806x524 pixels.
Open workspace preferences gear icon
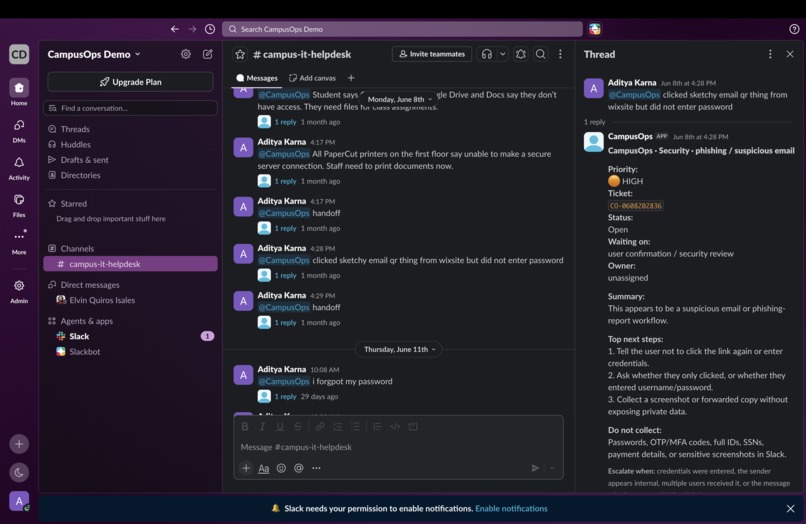pos(186,54)
